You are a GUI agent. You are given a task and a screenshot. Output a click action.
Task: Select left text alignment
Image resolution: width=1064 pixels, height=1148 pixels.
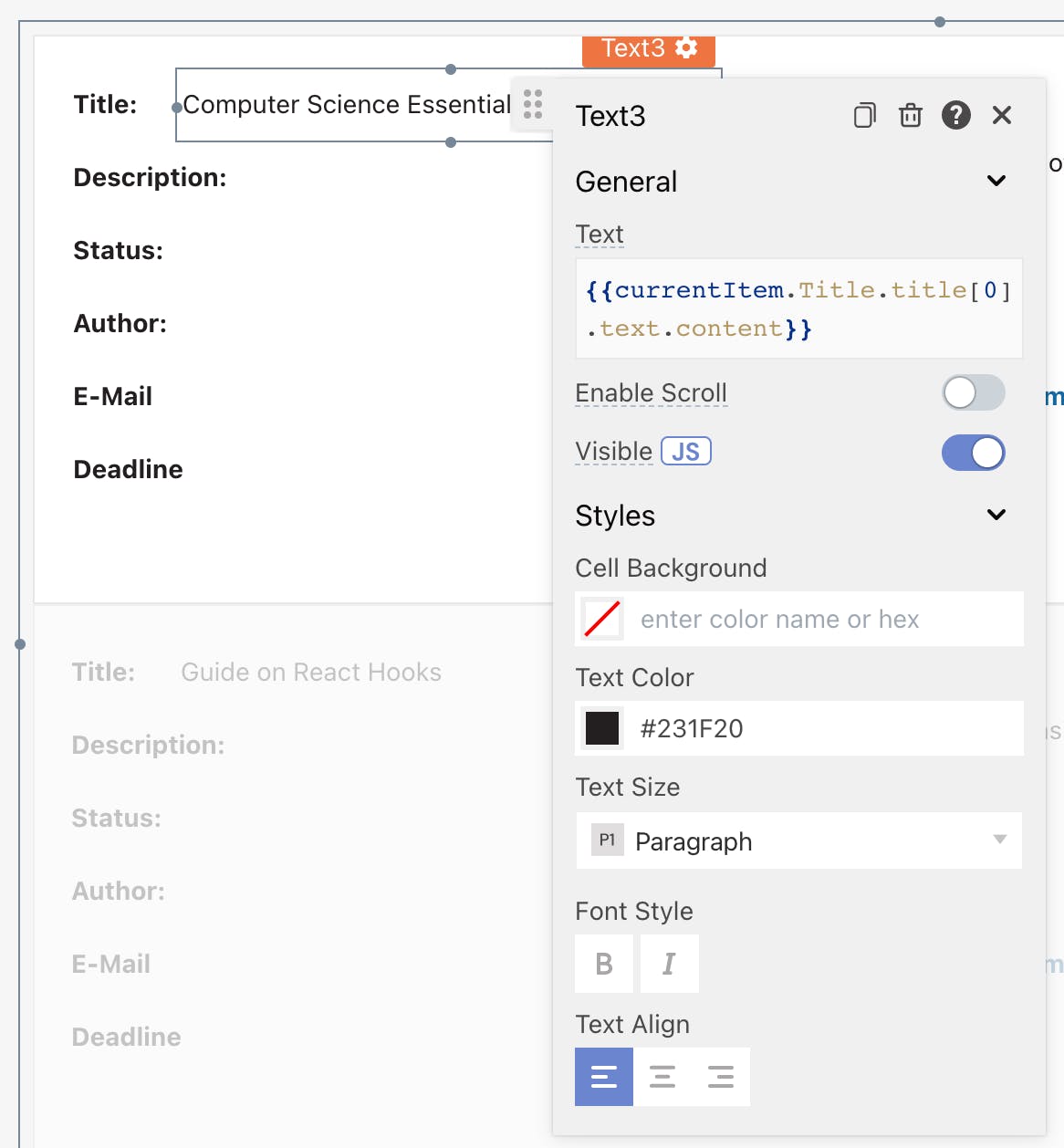tap(604, 1077)
